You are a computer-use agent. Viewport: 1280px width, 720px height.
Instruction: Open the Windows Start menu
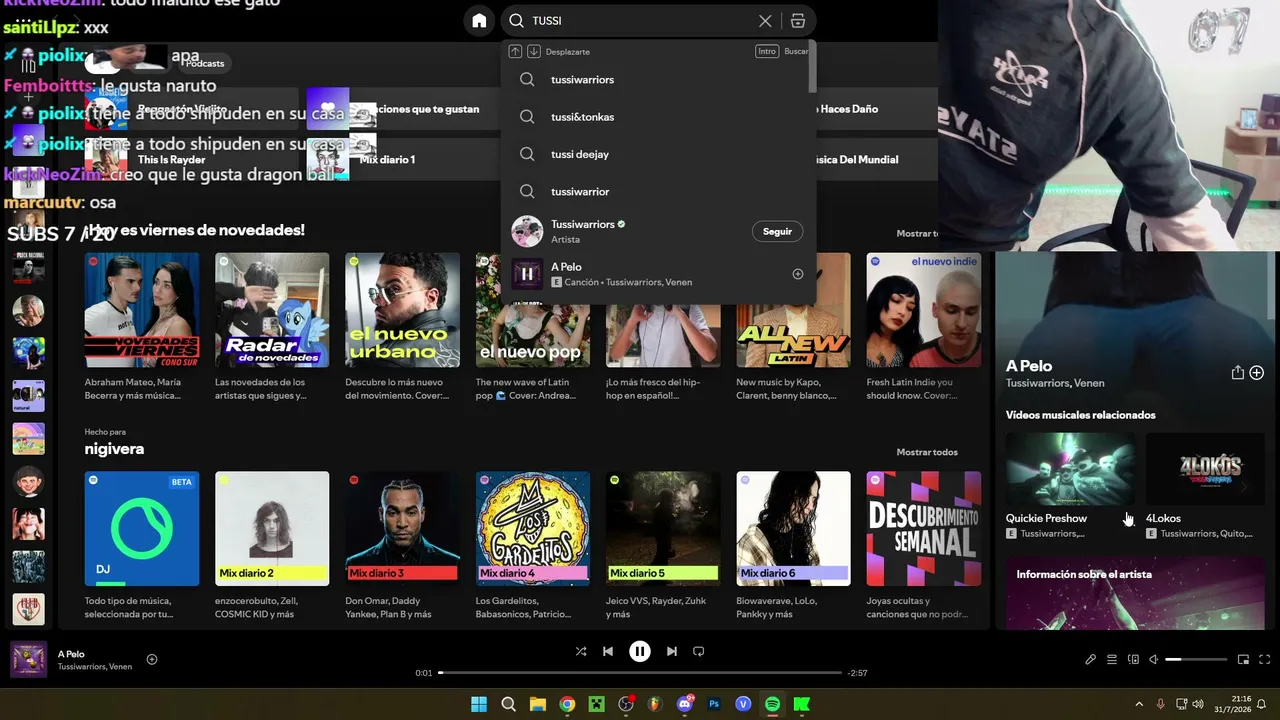(479, 704)
